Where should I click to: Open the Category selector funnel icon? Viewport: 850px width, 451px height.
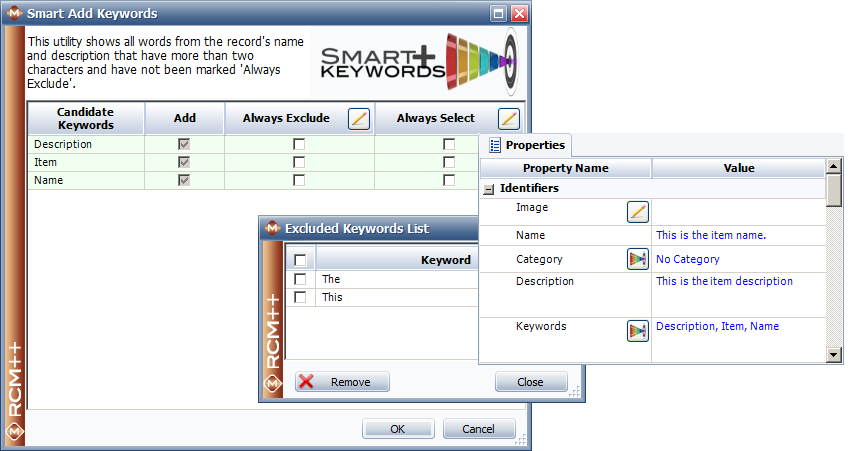pos(637,259)
